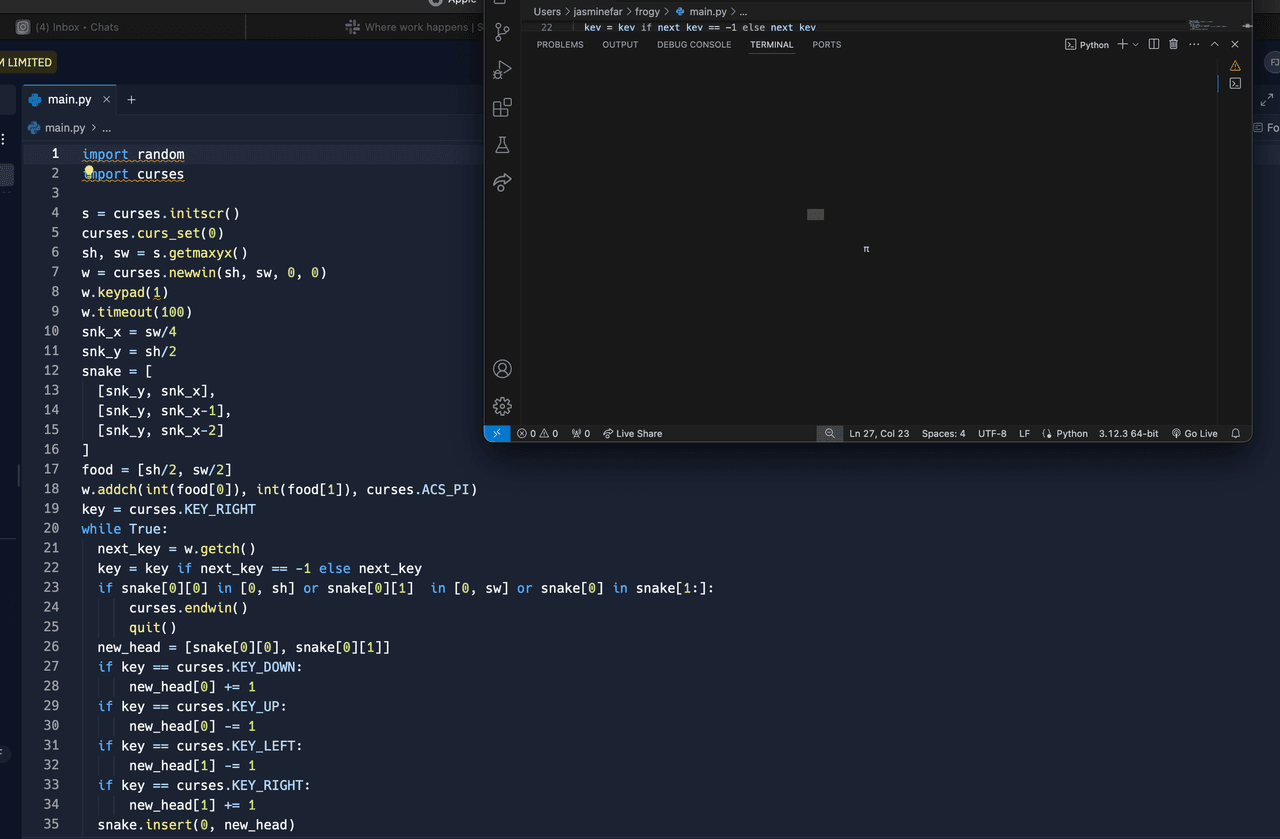Open the Manage settings gear
Viewport: 1280px width, 839px height.
(502, 406)
